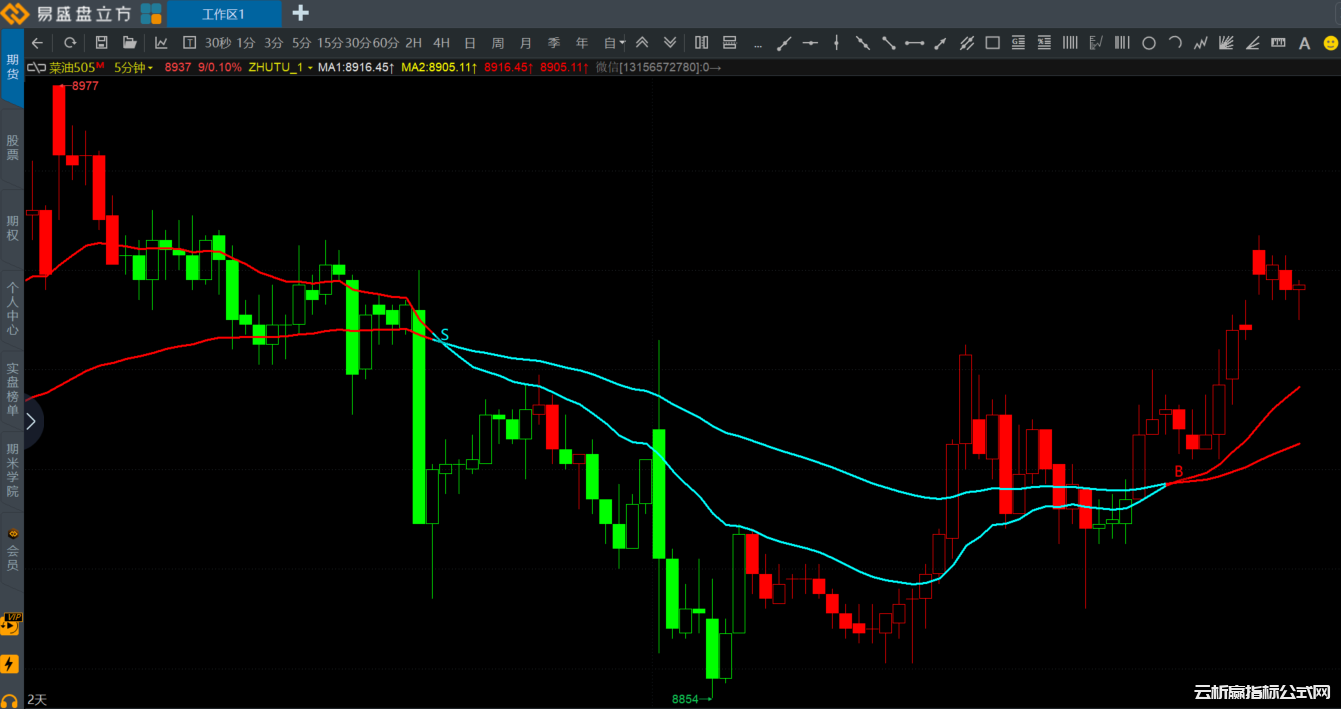This screenshot has width=1341, height=709.
Task: Open the workspace layout grid icon
Action: (151, 13)
